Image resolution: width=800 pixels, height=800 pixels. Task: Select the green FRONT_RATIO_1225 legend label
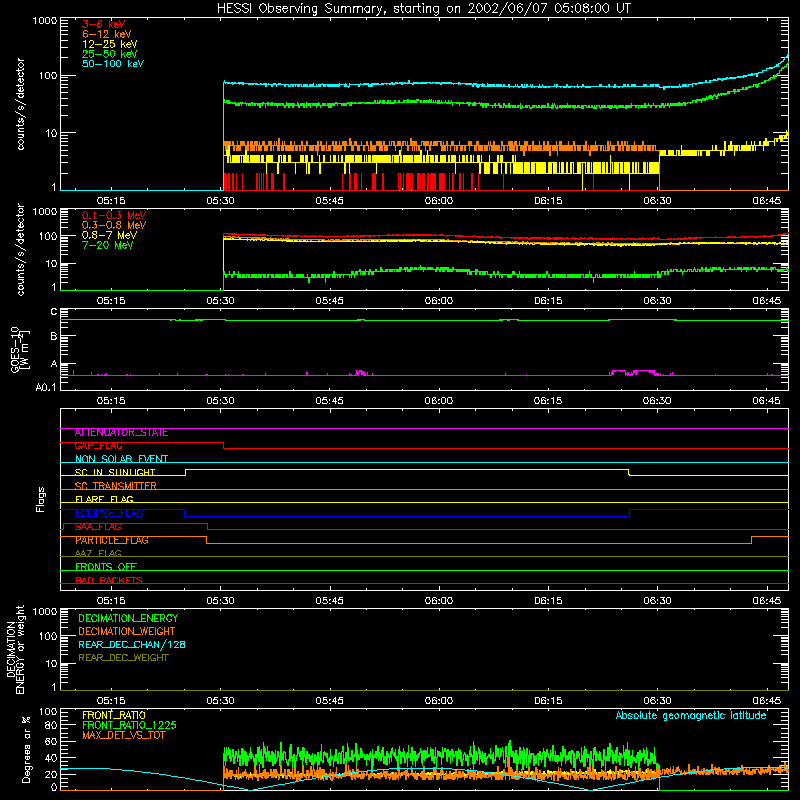coord(129,725)
